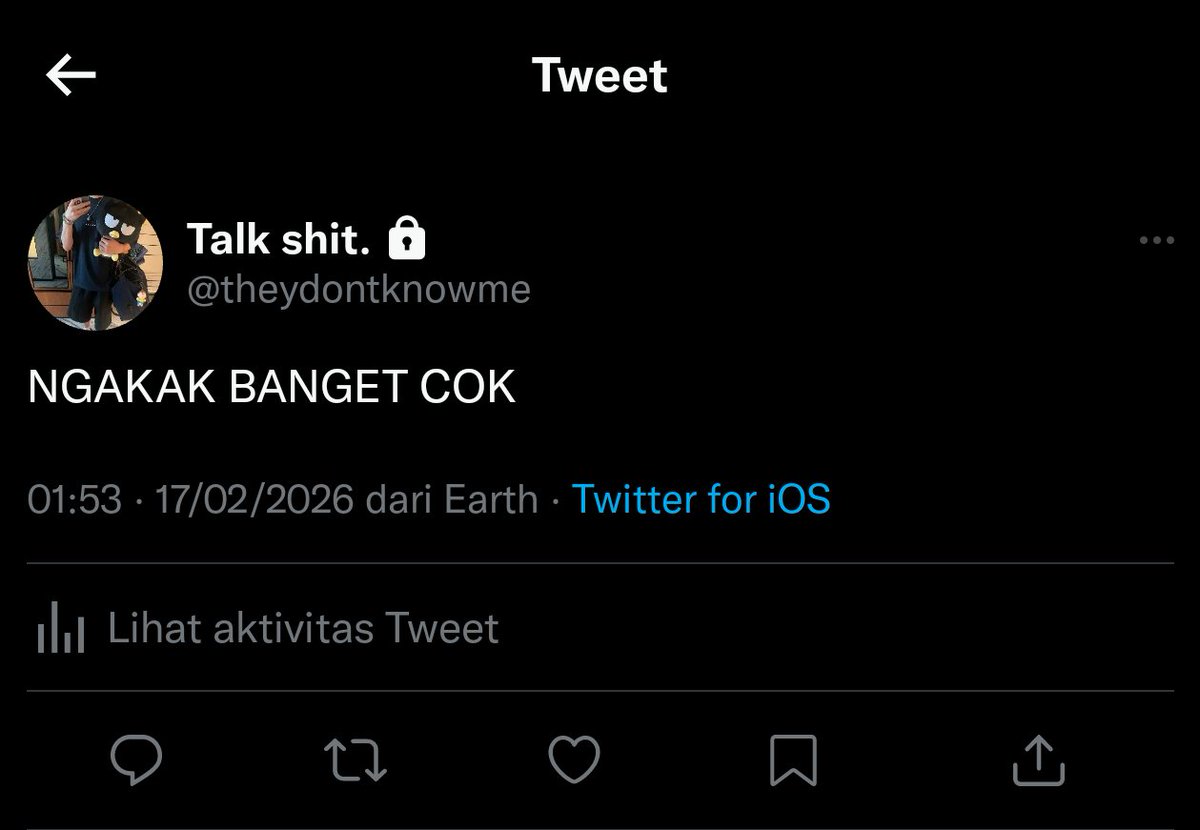Screen dimensions: 1200x830
Task: Tap the padlock protected-account icon
Action: click(x=405, y=238)
